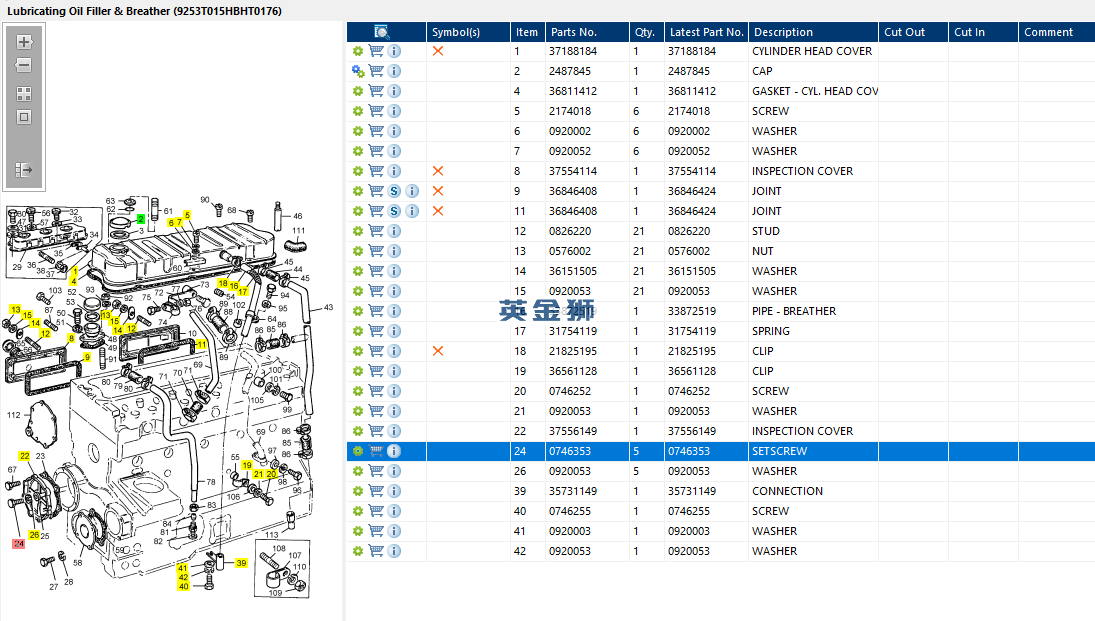Add SPRING 31754119 to cart
This screenshot has width=1095, height=621.
pyautogui.click(x=376, y=331)
